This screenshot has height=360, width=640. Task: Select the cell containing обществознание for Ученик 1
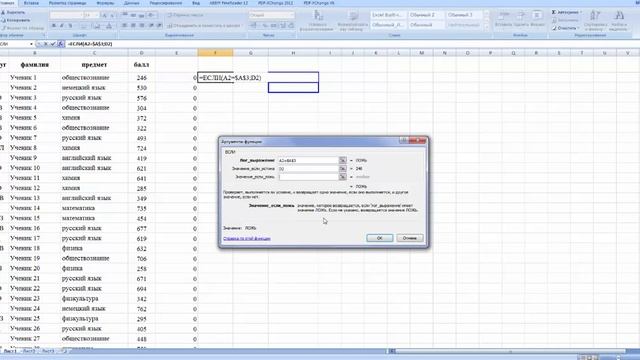[94, 78]
